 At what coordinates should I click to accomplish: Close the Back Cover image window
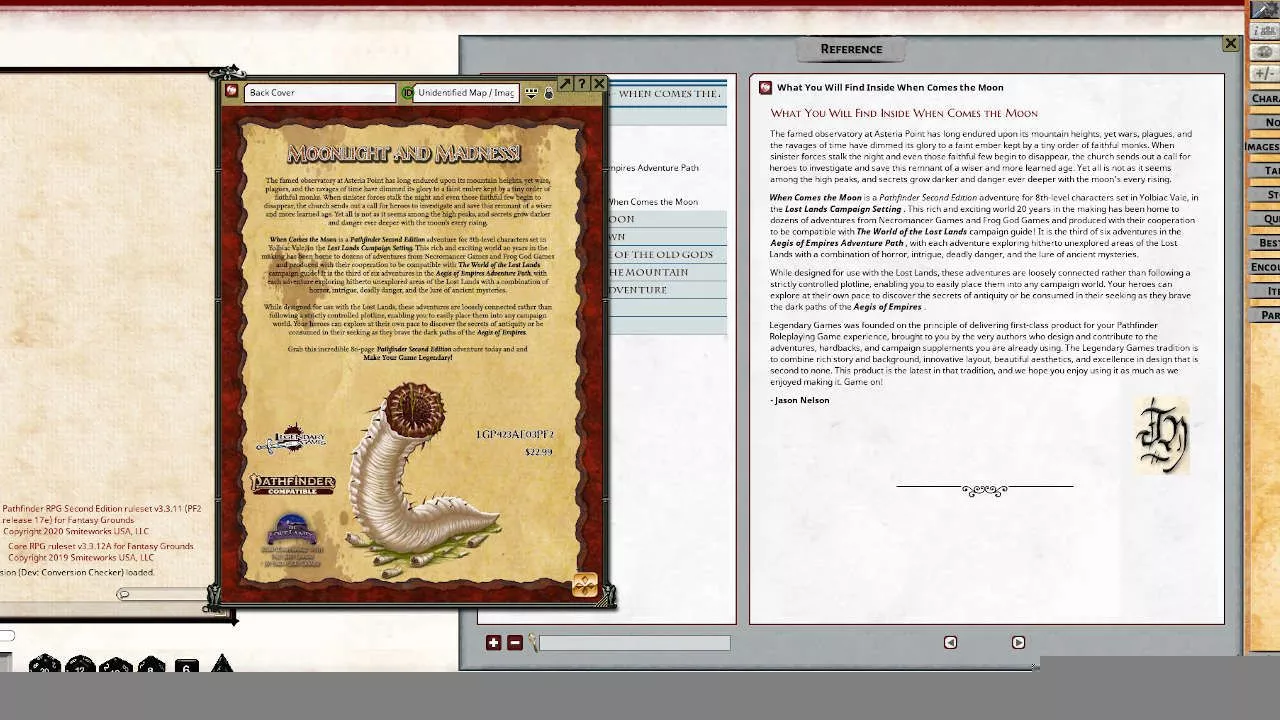[598, 84]
